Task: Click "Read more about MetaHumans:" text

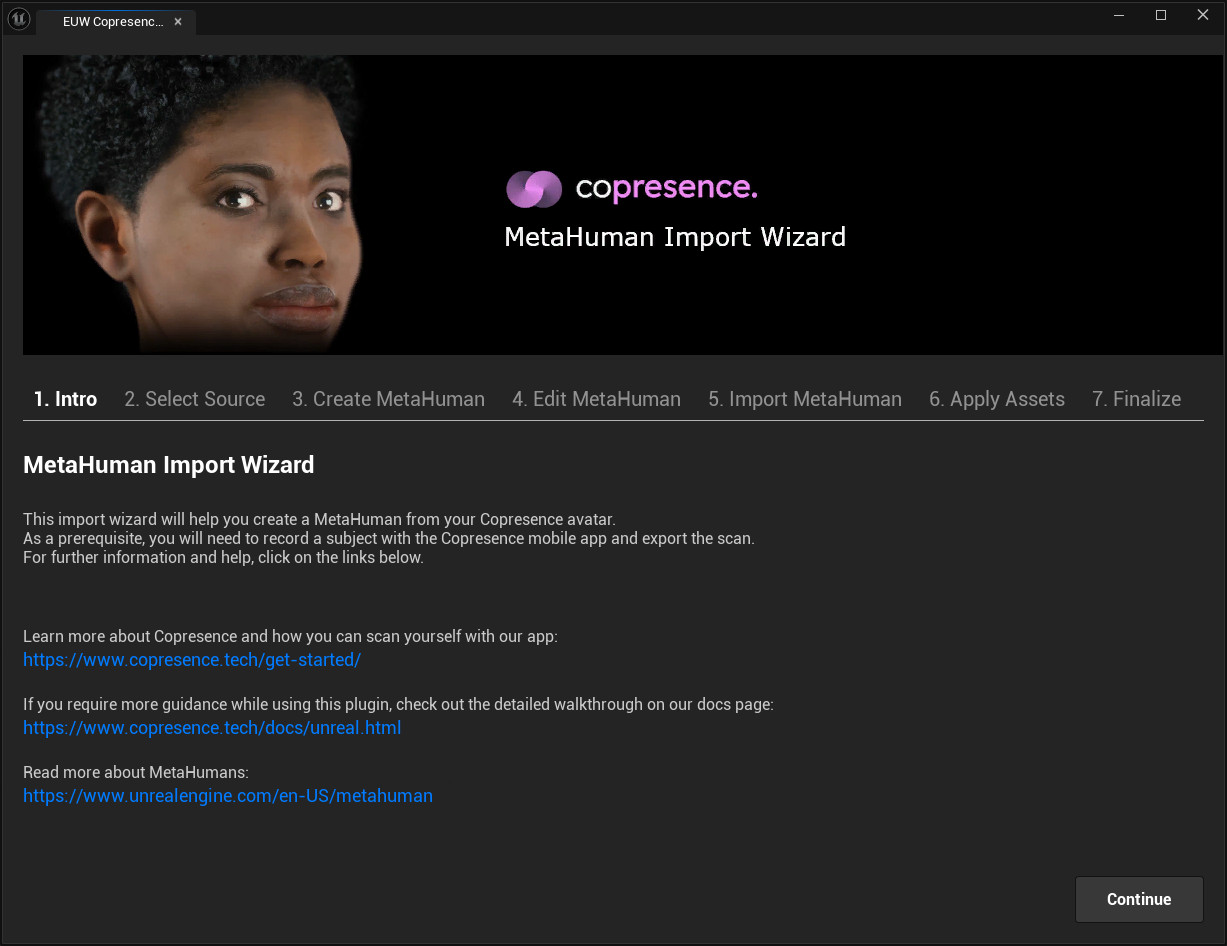Action: (x=136, y=772)
